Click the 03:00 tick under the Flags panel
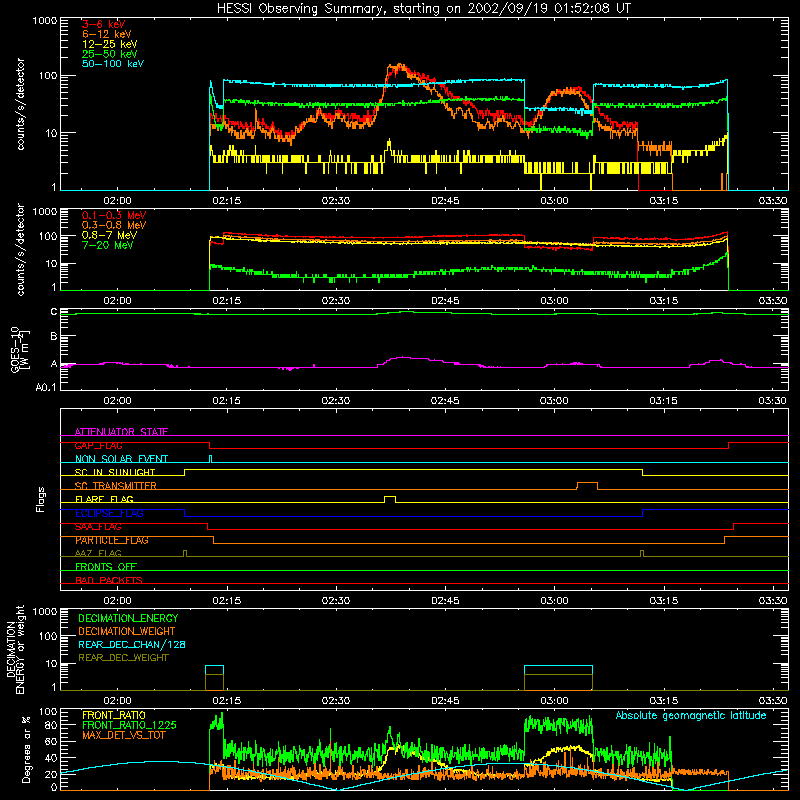This screenshot has height=800, width=800. pos(554,601)
